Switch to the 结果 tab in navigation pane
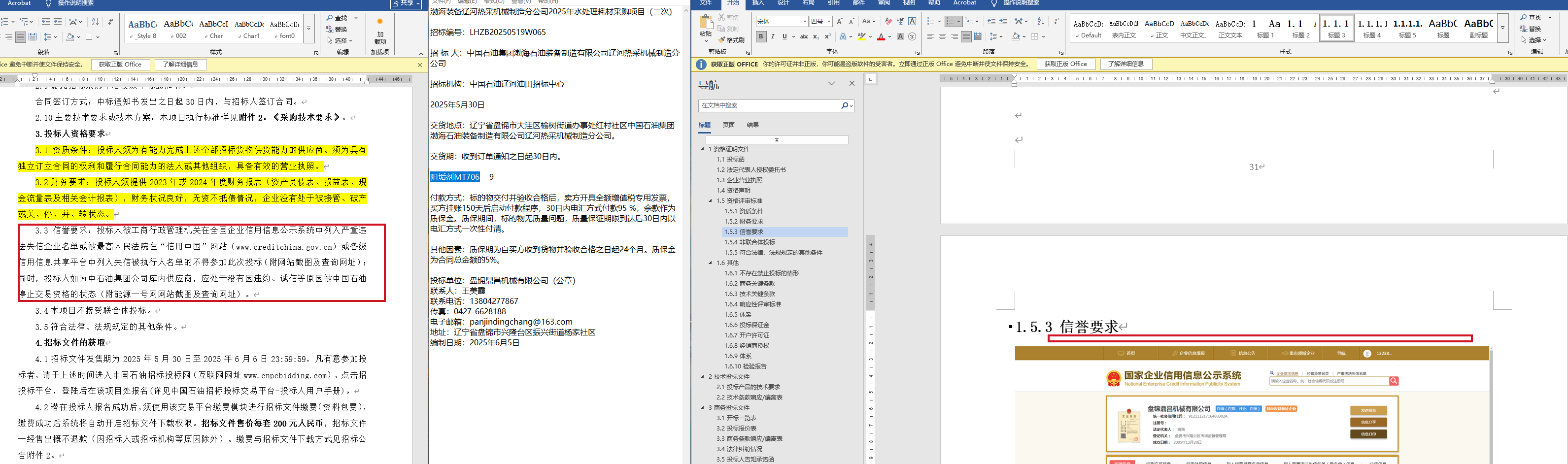The width and height of the screenshot is (1568, 464). coord(753,125)
